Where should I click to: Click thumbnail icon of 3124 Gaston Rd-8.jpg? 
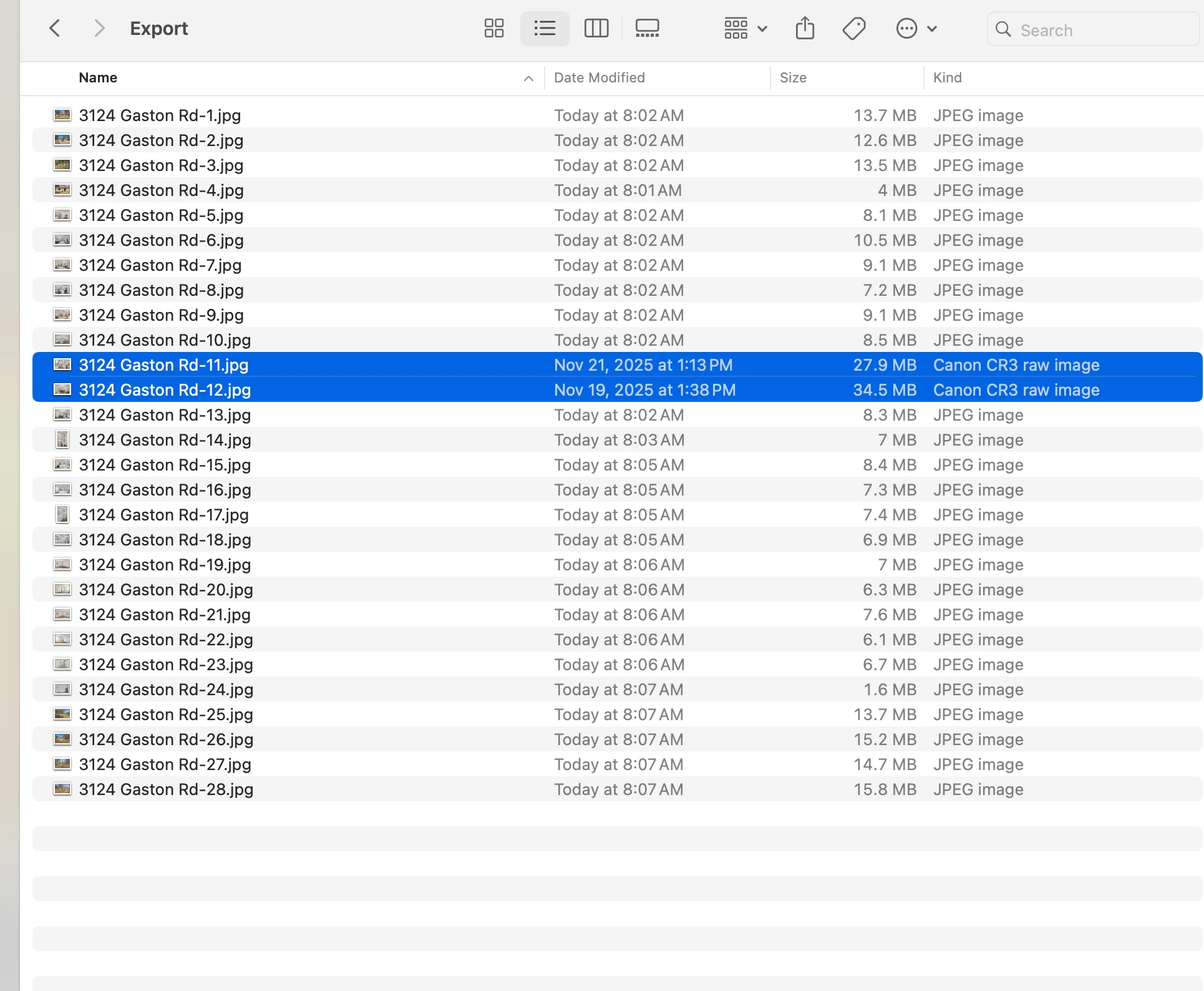click(x=62, y=290)
